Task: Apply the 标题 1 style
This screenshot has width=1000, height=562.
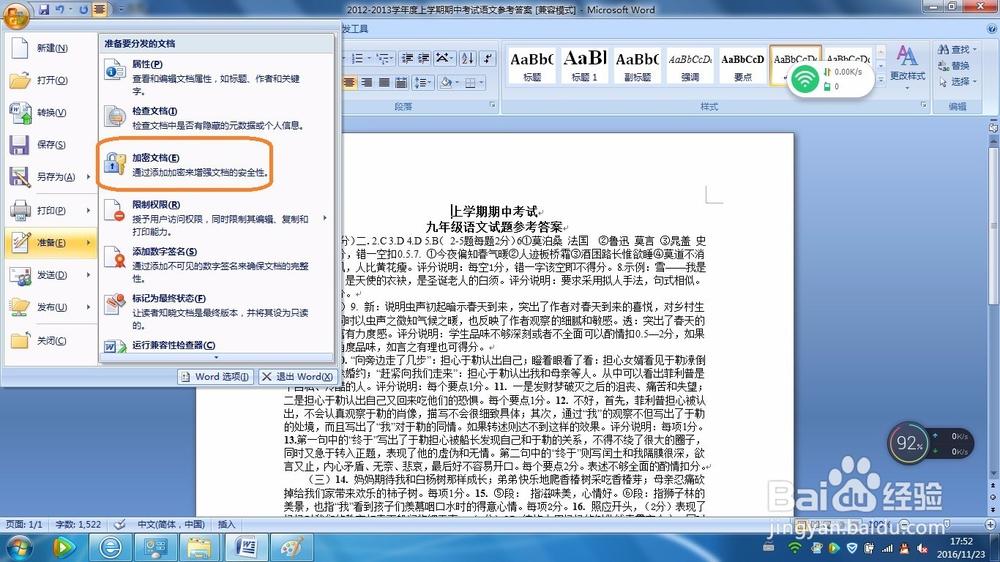Action: 585,65
